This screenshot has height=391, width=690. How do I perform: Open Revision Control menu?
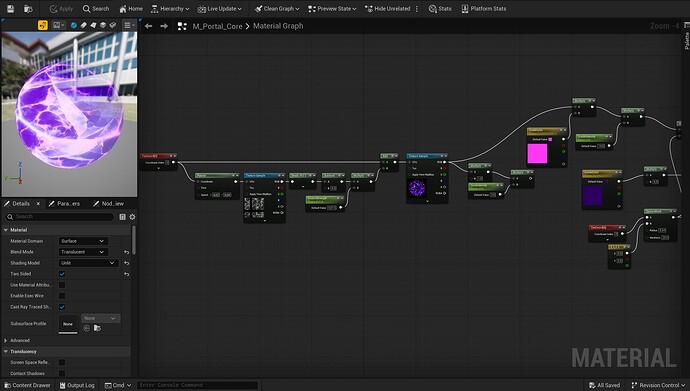[658, 385]
